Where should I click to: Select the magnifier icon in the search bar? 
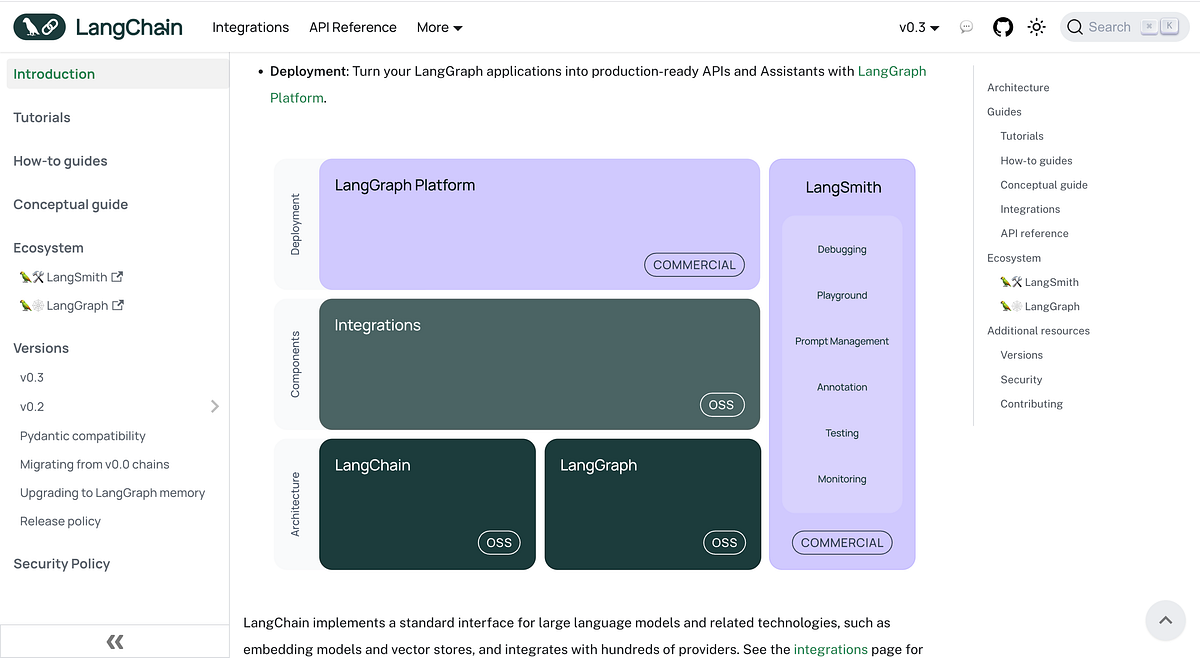[x=1073, y=27]
